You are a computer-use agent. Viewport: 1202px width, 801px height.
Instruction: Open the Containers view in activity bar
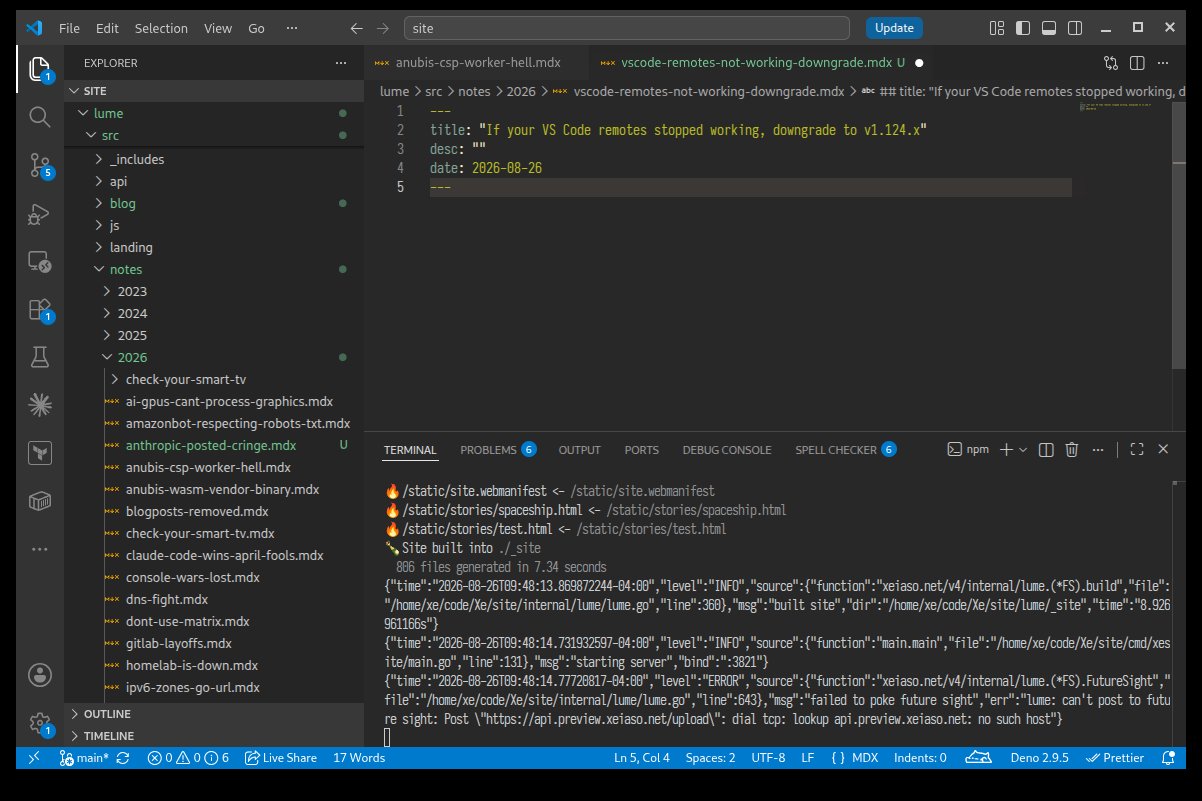[39, 500]
